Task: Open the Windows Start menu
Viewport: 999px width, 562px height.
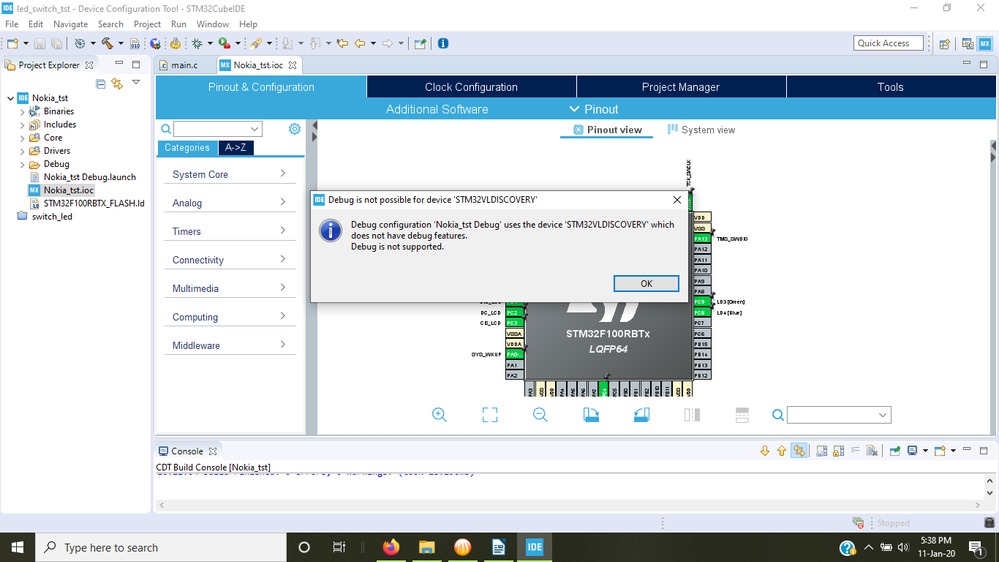Action: pos(17,547)
